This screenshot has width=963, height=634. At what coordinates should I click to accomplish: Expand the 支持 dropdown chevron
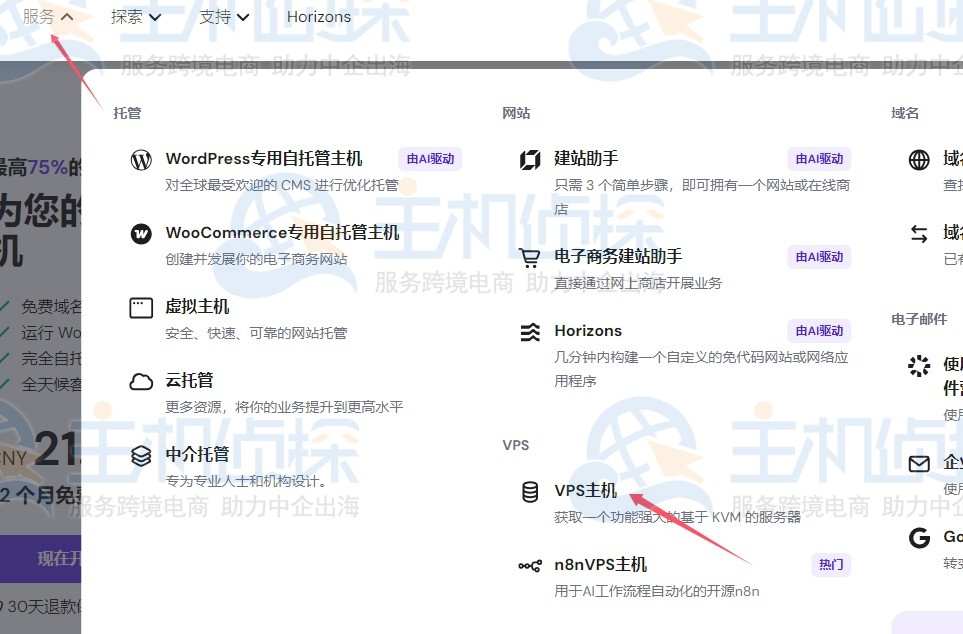[x=243, y=17]
